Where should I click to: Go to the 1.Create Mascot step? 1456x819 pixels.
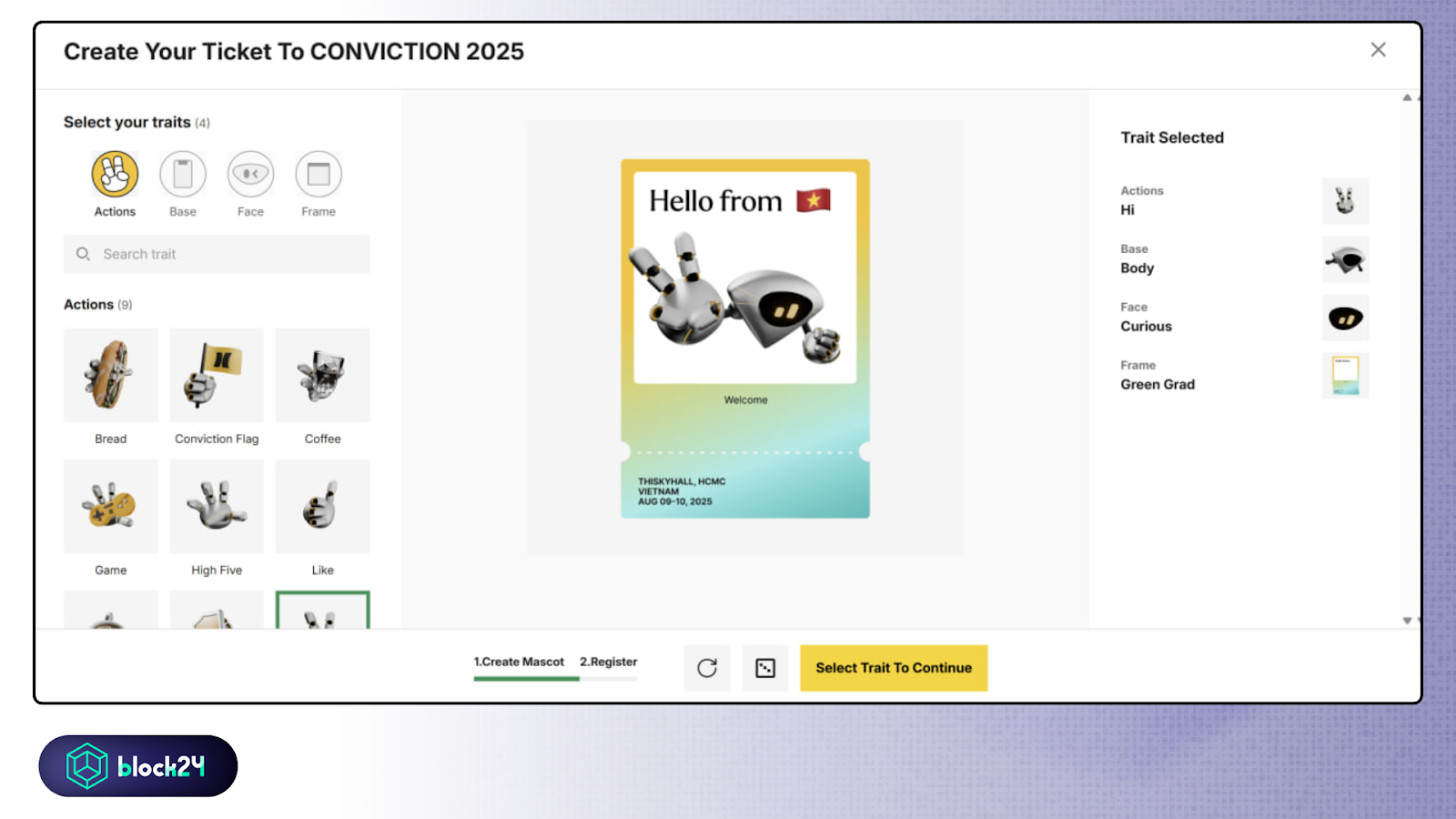[x=519, y=662]
